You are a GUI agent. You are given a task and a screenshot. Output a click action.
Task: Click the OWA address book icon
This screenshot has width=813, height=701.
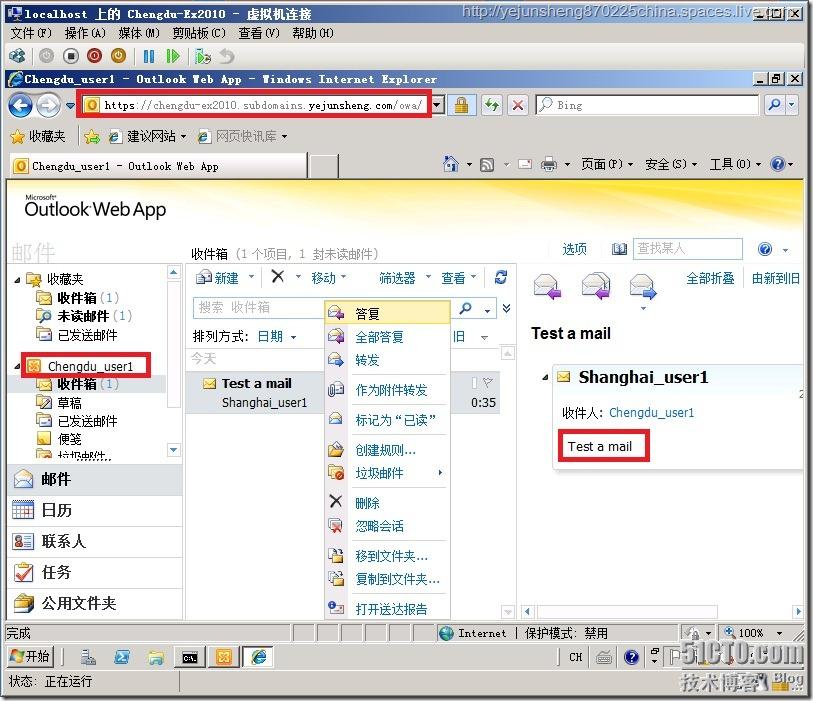tap(619, 249)
